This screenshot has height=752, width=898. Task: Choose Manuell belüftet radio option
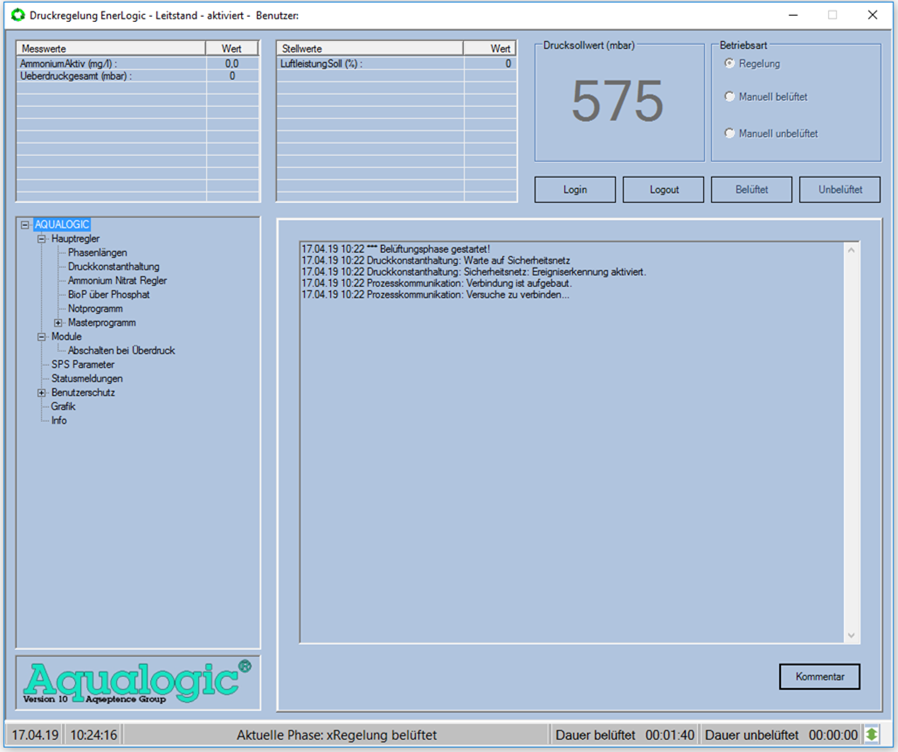click(x=730, y=97)
